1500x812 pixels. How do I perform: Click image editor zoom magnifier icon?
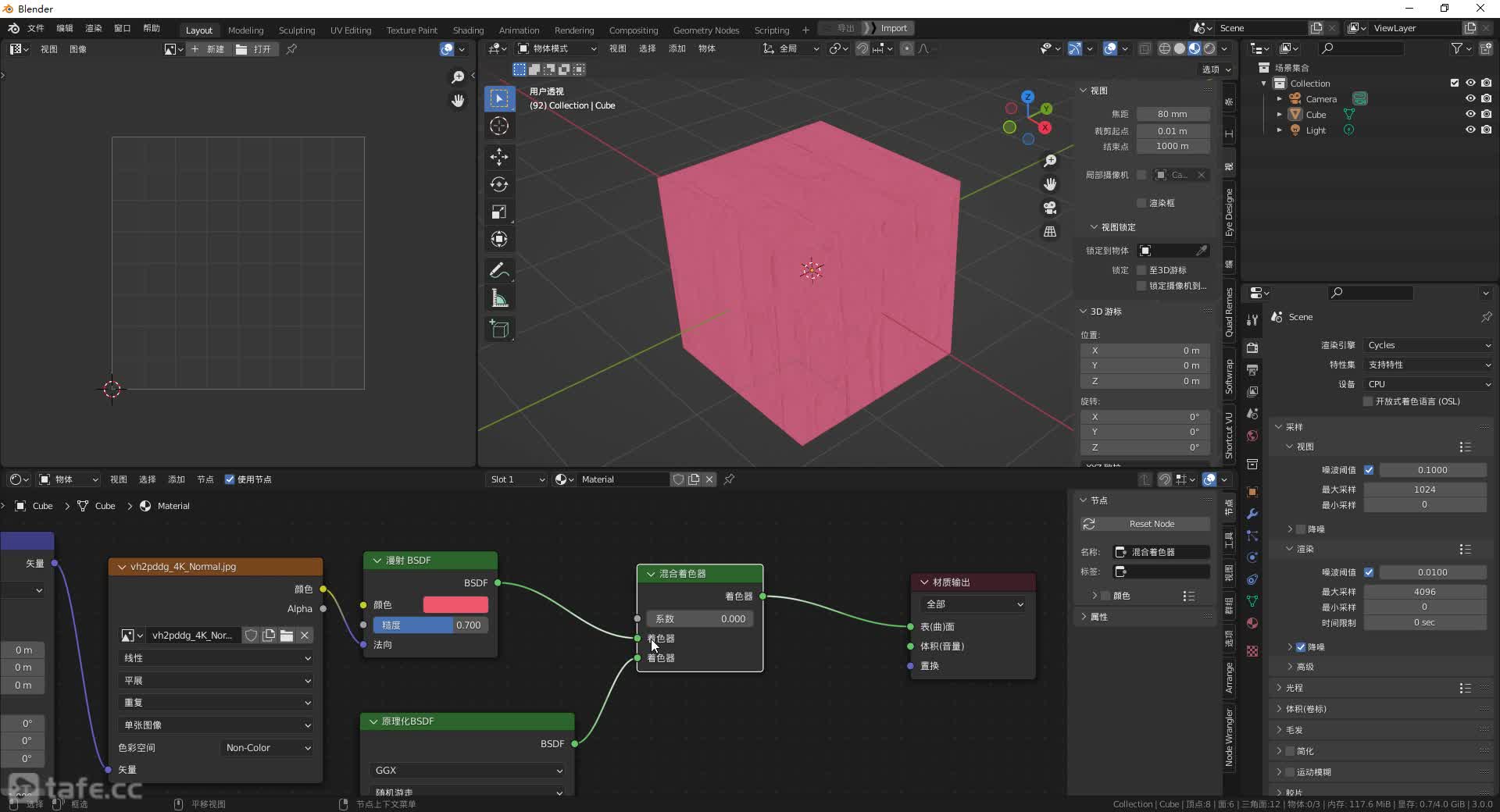[458, 77]
